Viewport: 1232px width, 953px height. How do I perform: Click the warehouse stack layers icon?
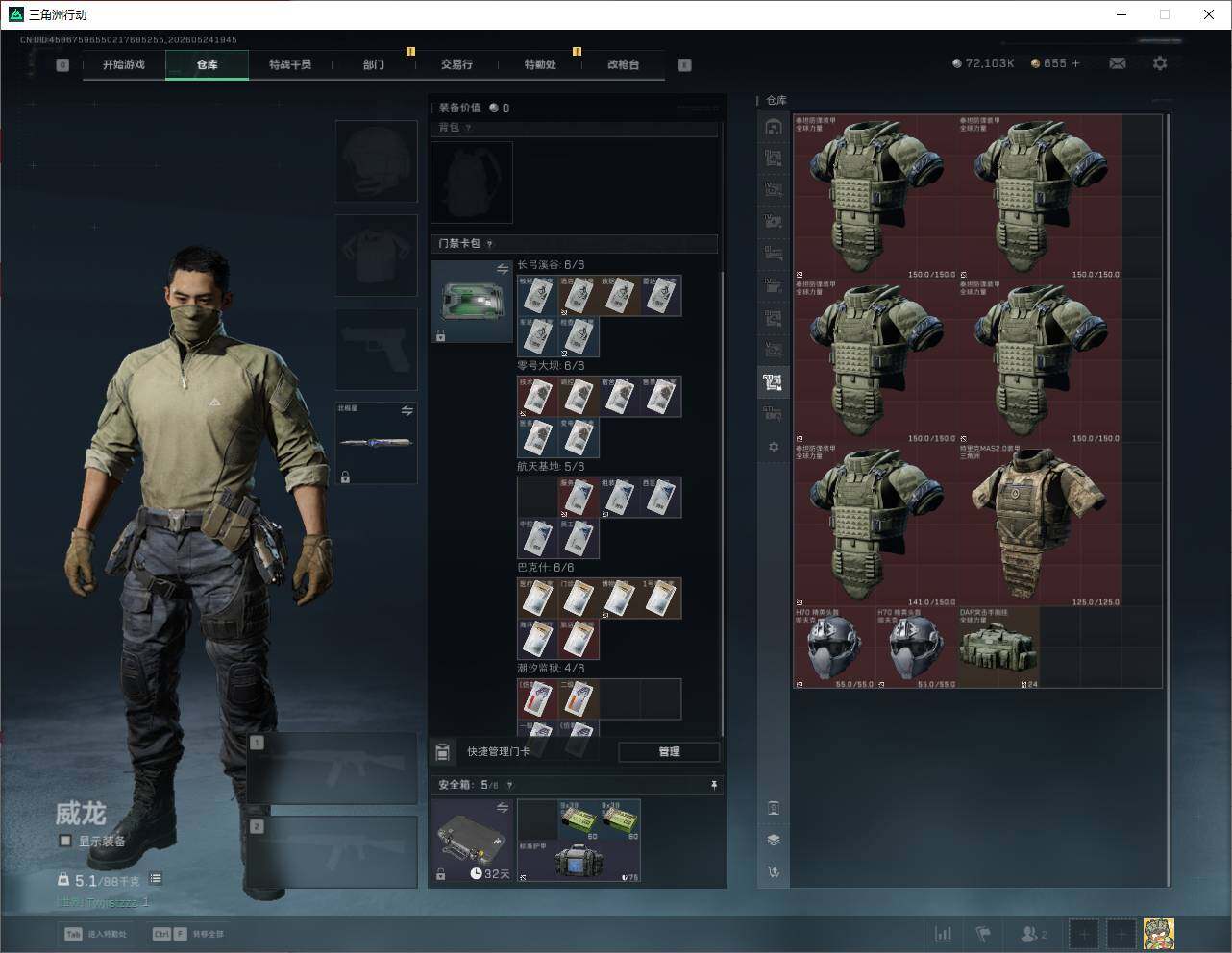774,840
